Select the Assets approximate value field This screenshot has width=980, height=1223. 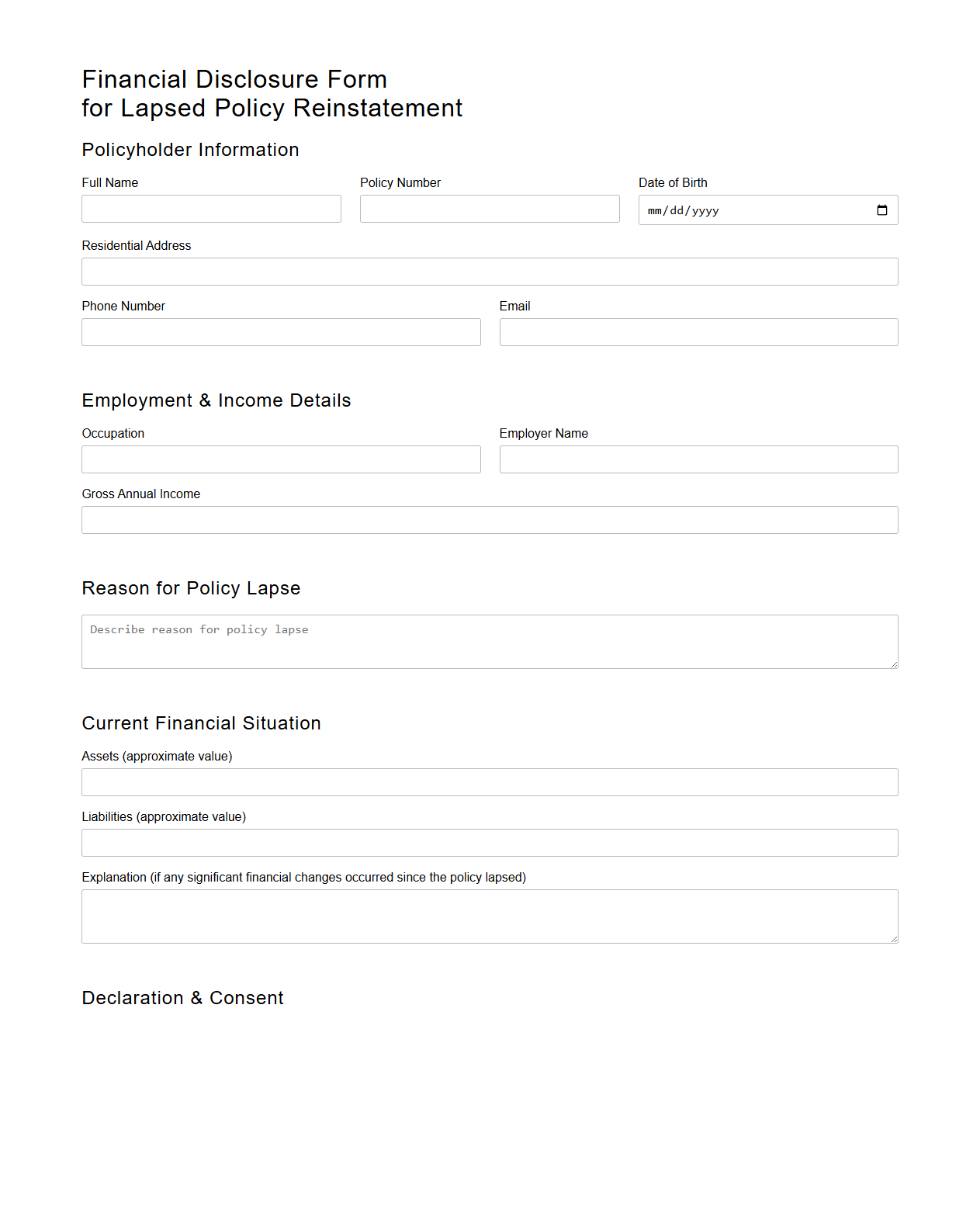coord(490,781)
